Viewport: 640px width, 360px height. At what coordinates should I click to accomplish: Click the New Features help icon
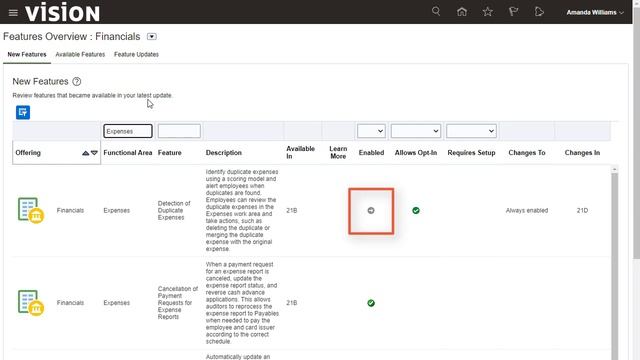tap(76, 82)
